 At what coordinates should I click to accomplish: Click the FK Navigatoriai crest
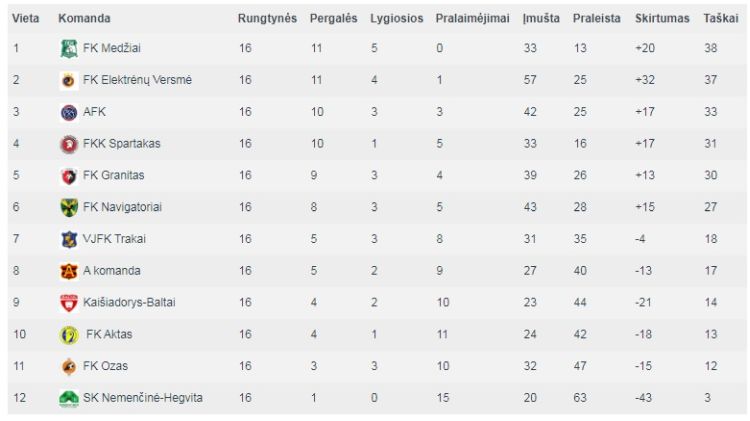69,208
